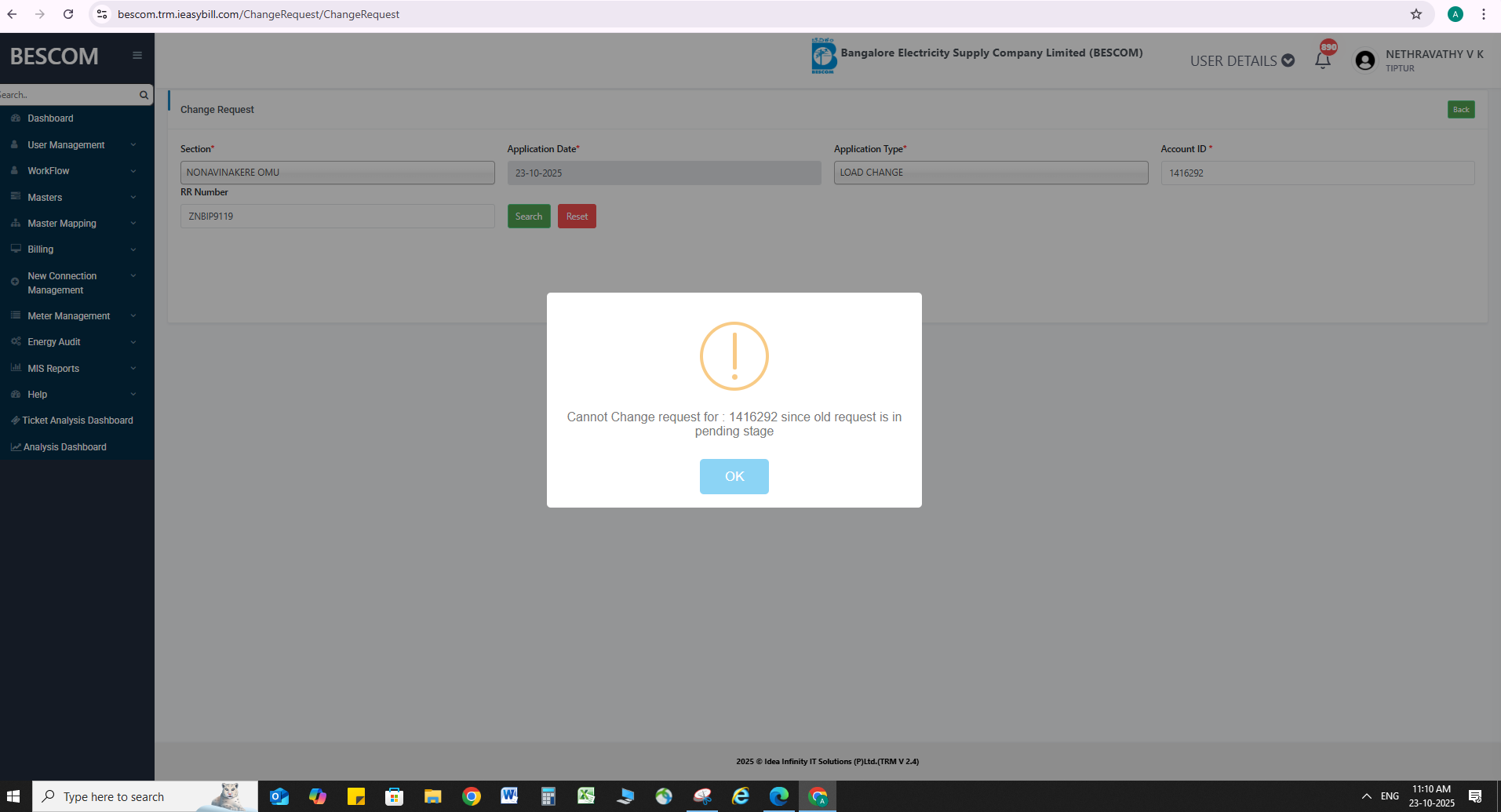
Task: Click the green Back button
Action: point(1461,110)
